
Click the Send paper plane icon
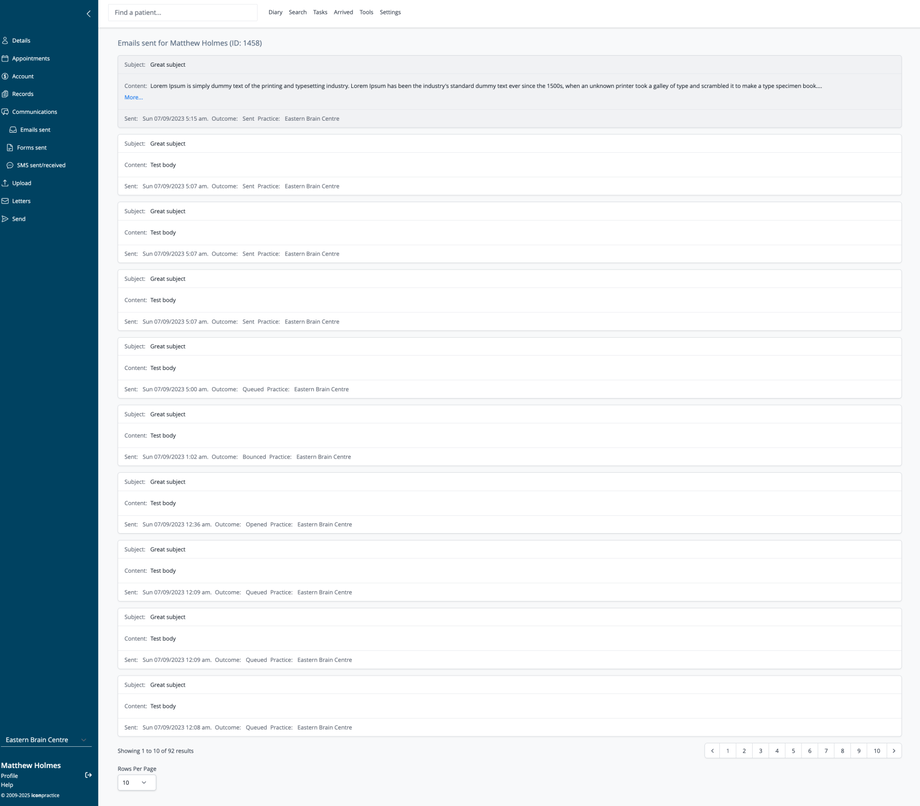tap(5, 219)
